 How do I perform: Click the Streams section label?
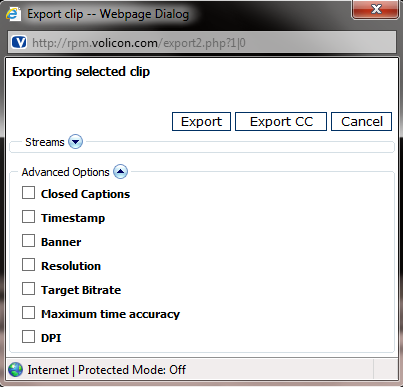(45, 142)
